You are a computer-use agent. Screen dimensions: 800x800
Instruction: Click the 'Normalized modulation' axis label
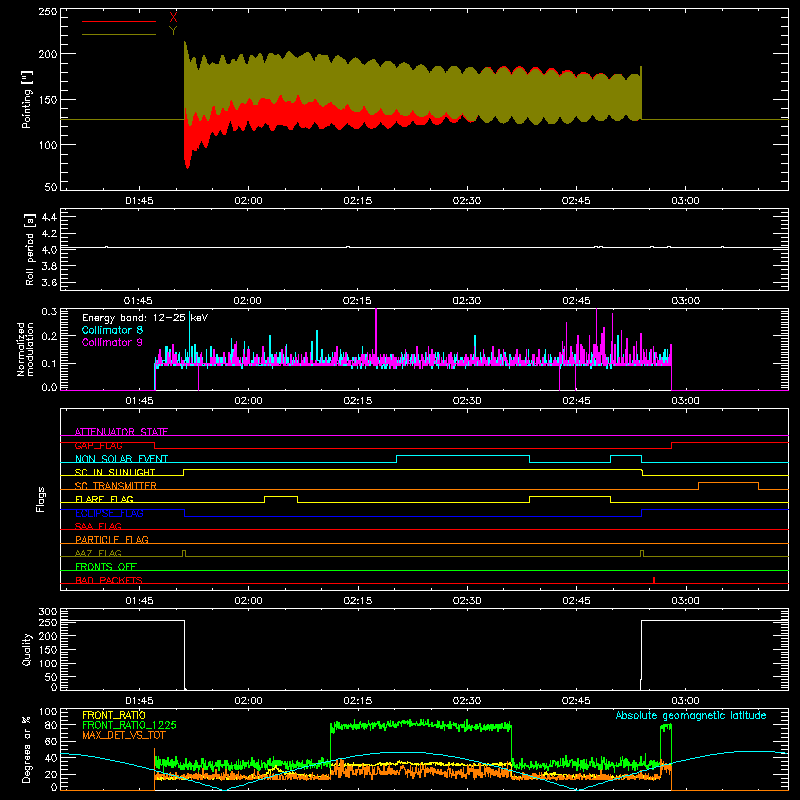(25, 349)
